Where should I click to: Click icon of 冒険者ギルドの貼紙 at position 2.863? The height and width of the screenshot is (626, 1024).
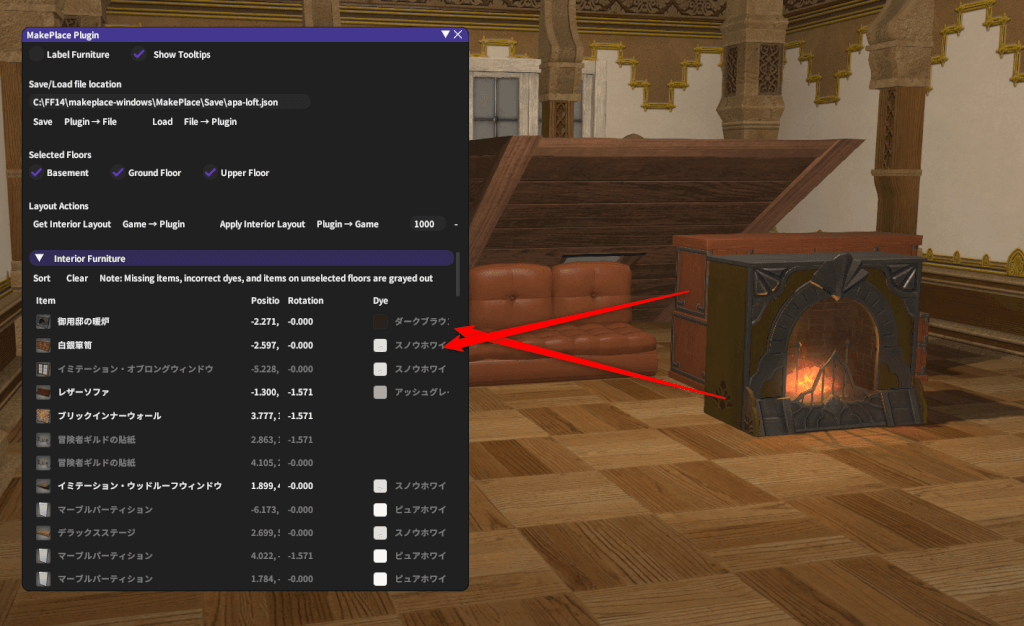pos(43,439)
